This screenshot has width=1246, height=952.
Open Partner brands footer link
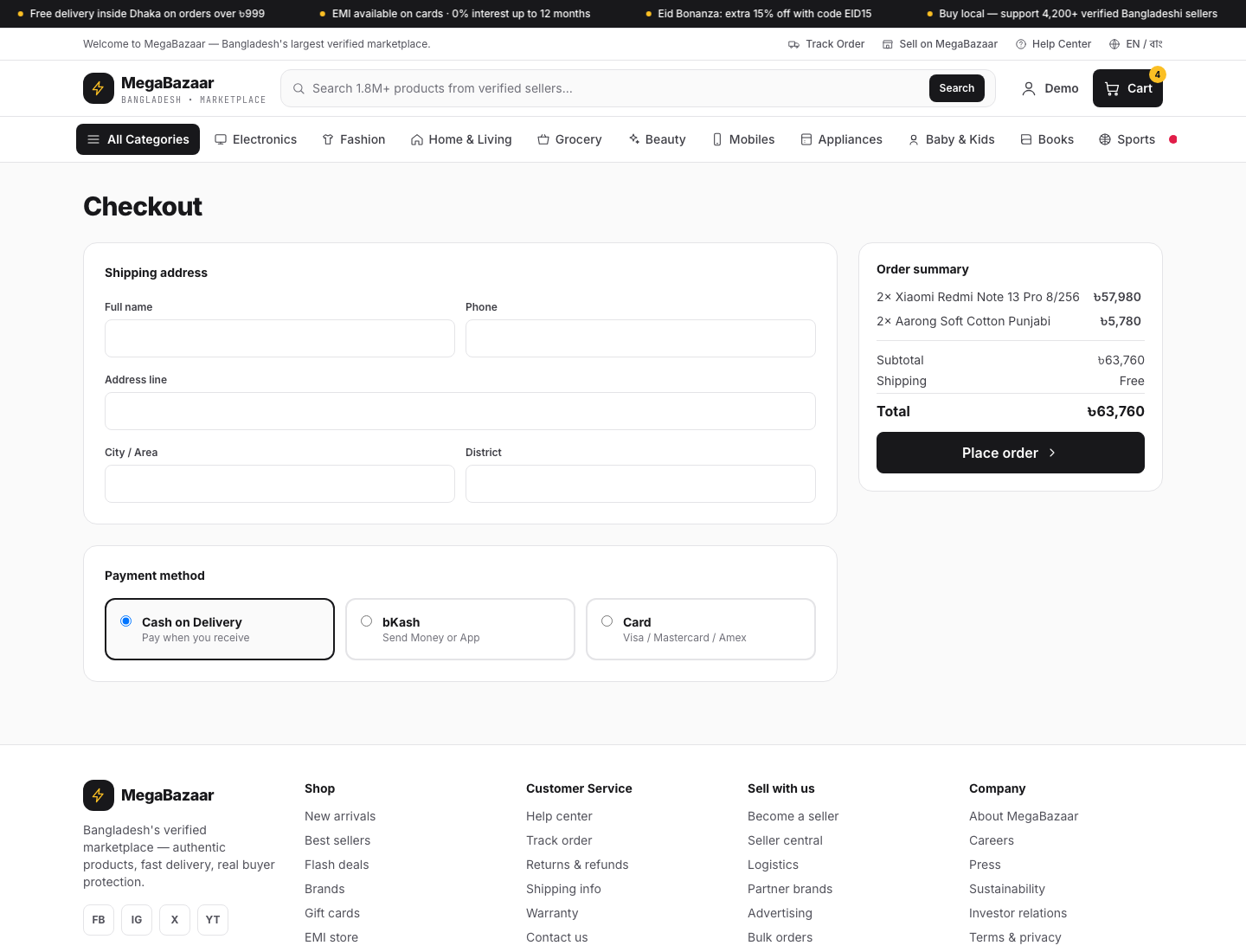pos(790,889)
